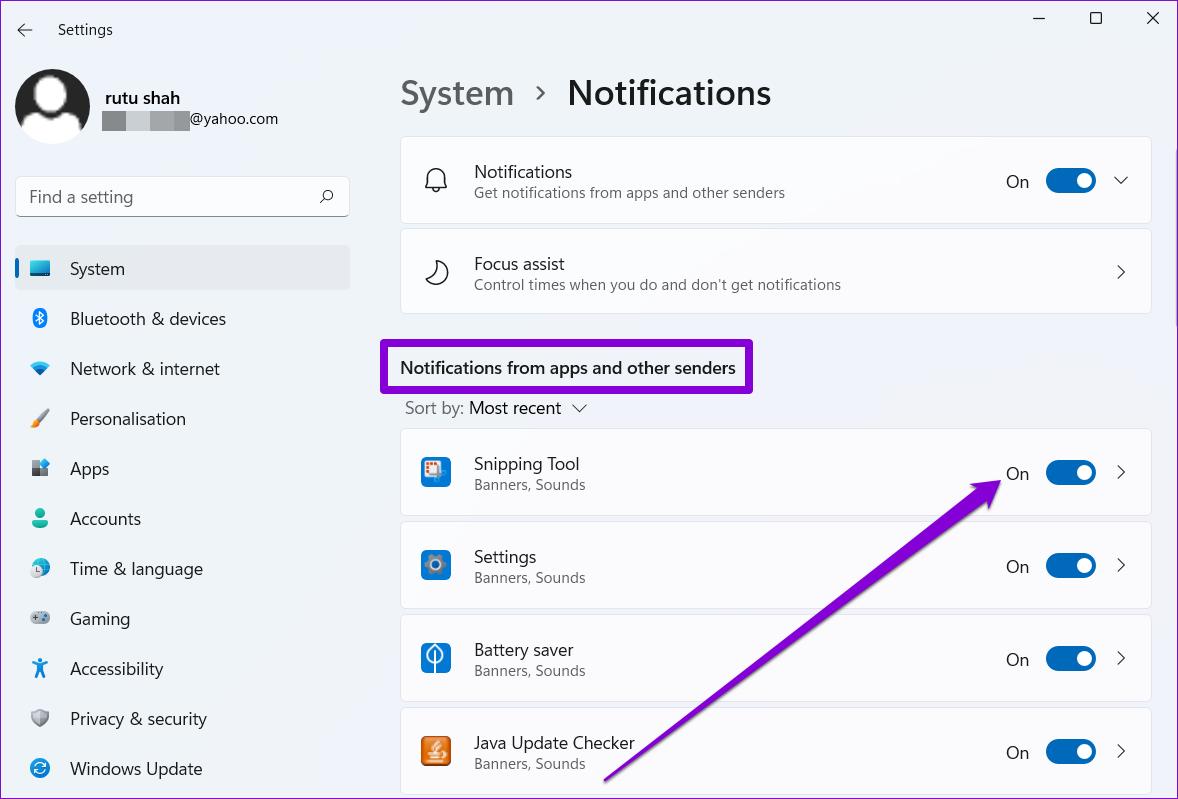Click the Battery saver app icon
The height and width of the screenshot is (799, 1178).
click(436, 659)
